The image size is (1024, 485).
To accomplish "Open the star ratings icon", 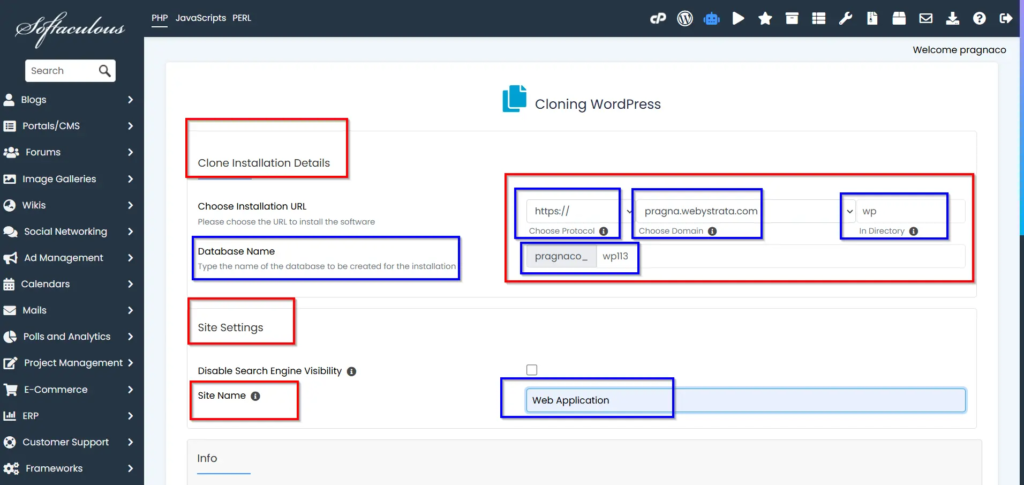I will [765, 18].
